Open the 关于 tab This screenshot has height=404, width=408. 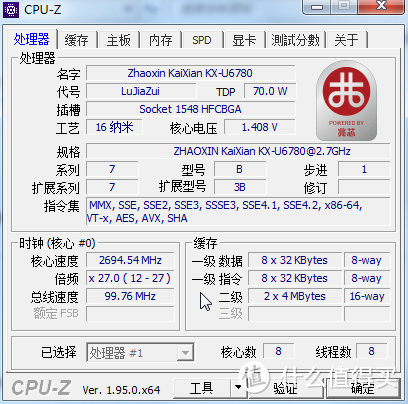[x=347, y=40]
